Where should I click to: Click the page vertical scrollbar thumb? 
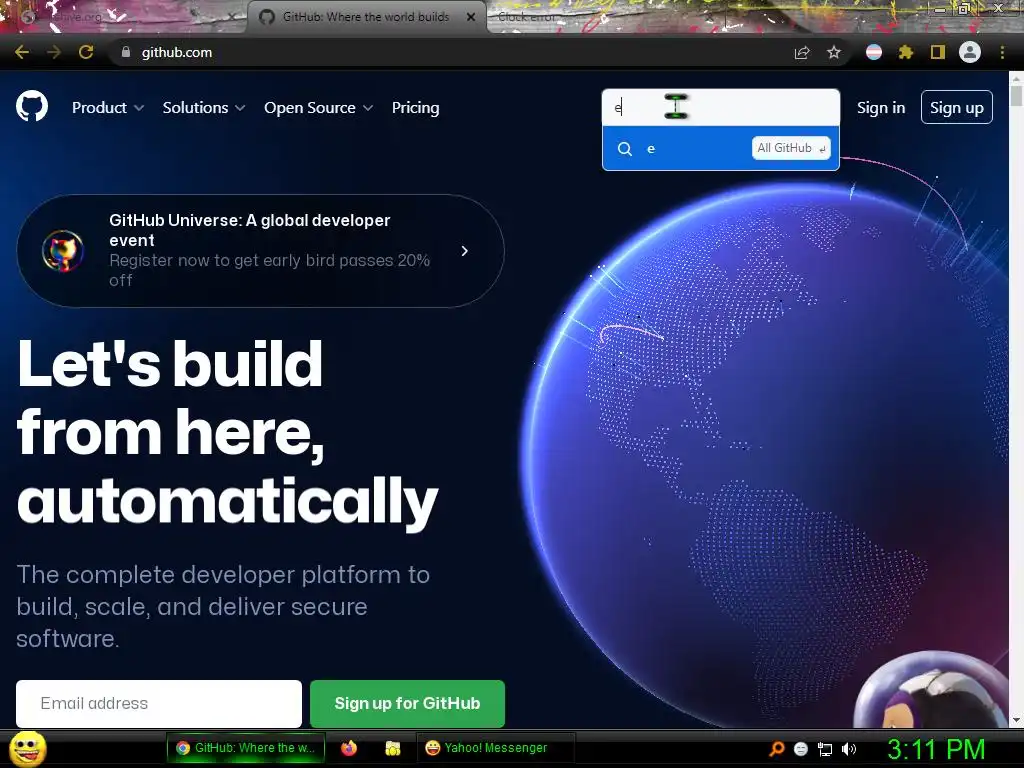coord(1016,95)
